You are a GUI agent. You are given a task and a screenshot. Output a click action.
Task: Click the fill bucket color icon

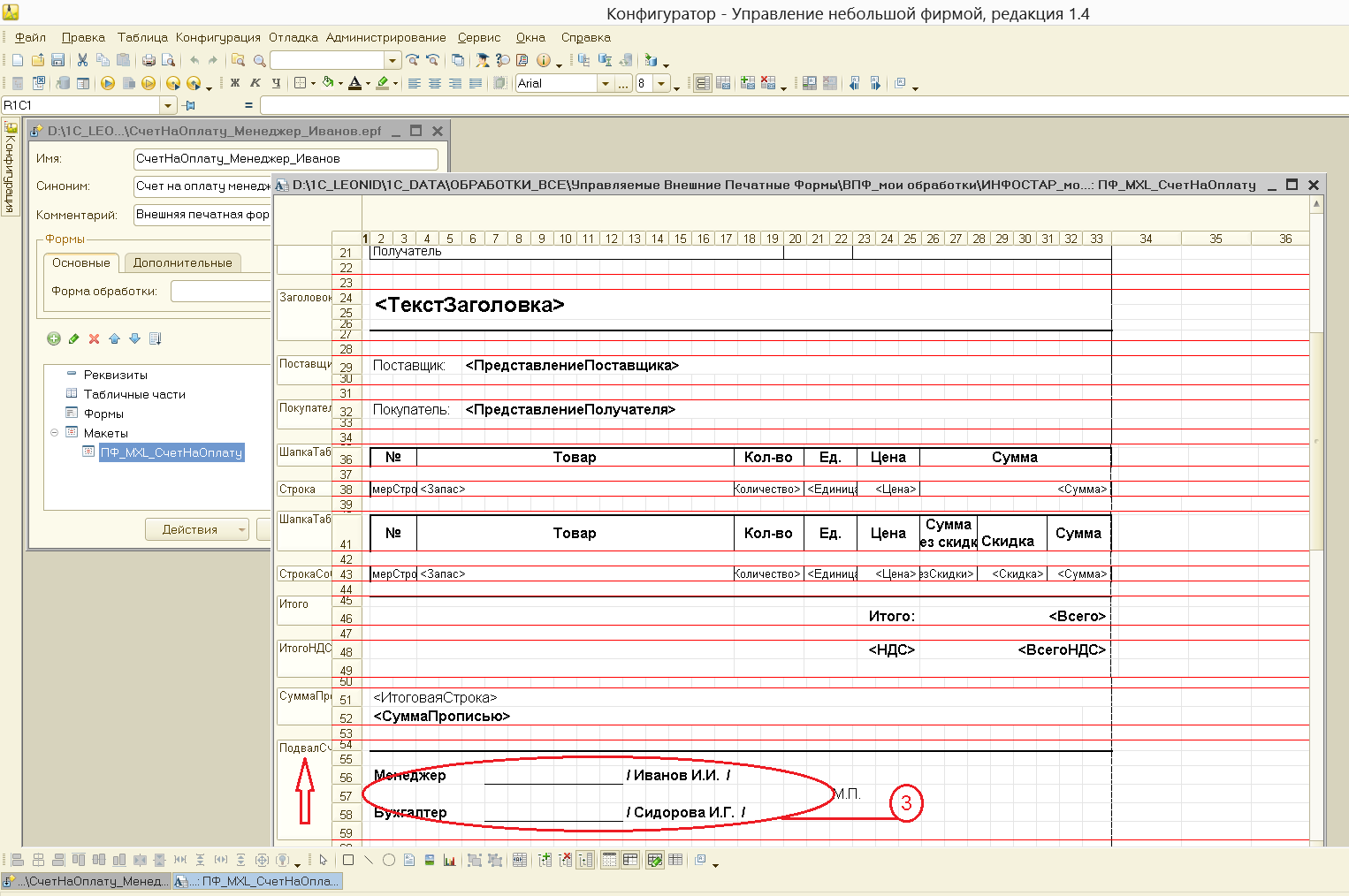click(328, 83)
